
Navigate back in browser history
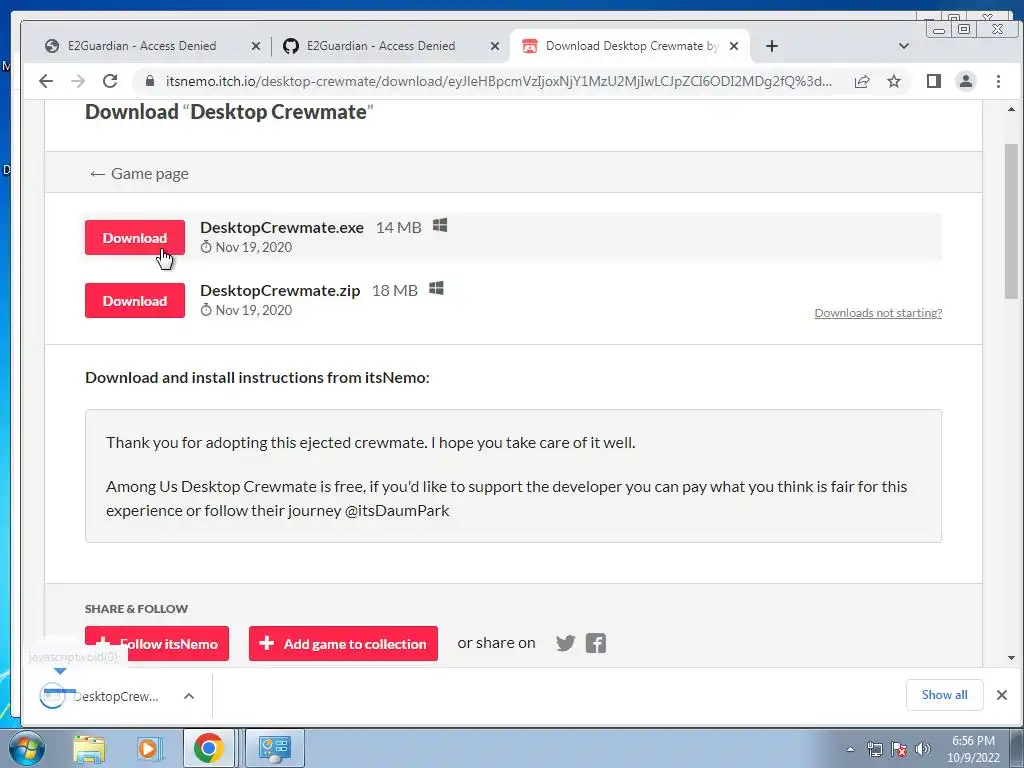(46, 81)
